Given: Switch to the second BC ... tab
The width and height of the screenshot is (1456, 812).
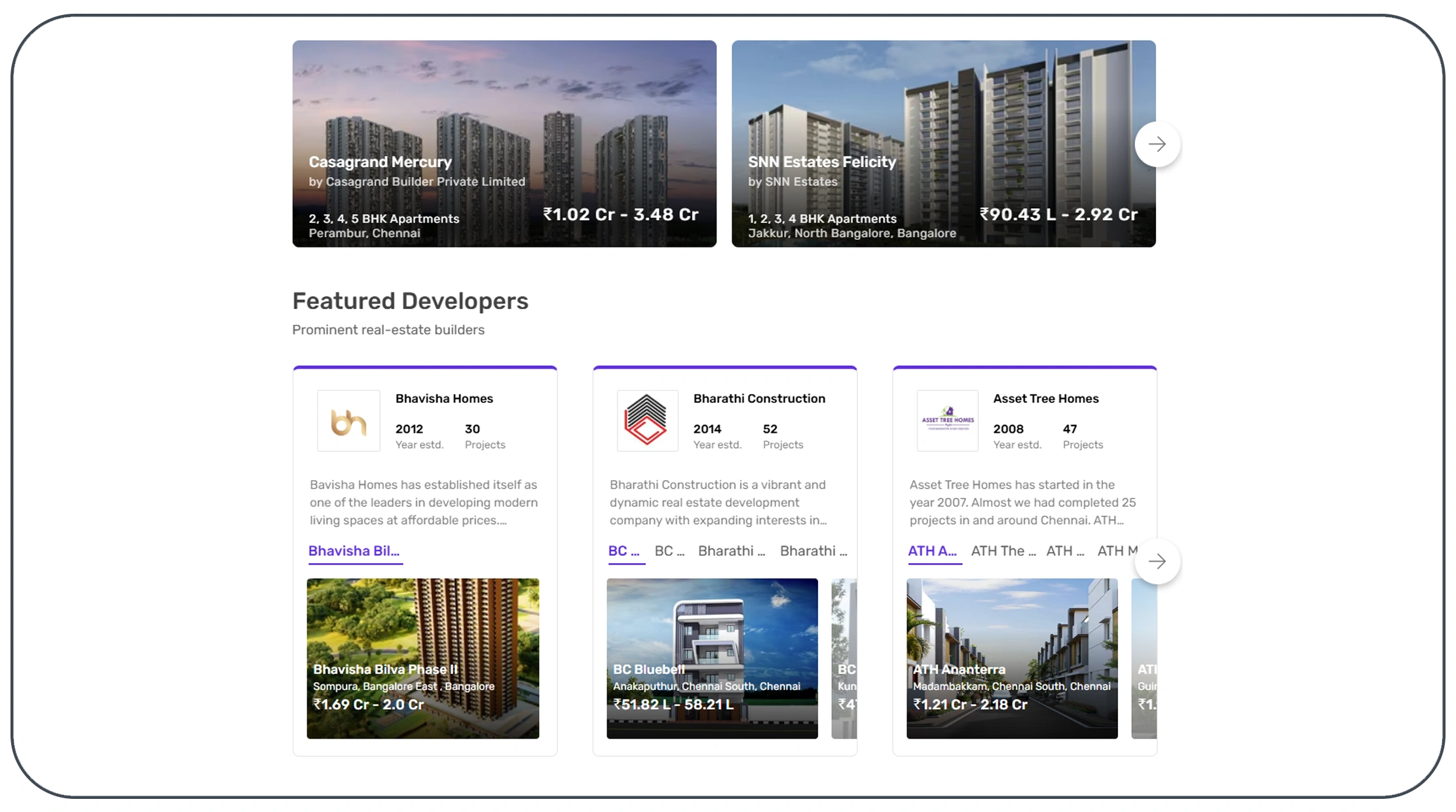Looking at the screenshot, I should (x=669, y=551).
